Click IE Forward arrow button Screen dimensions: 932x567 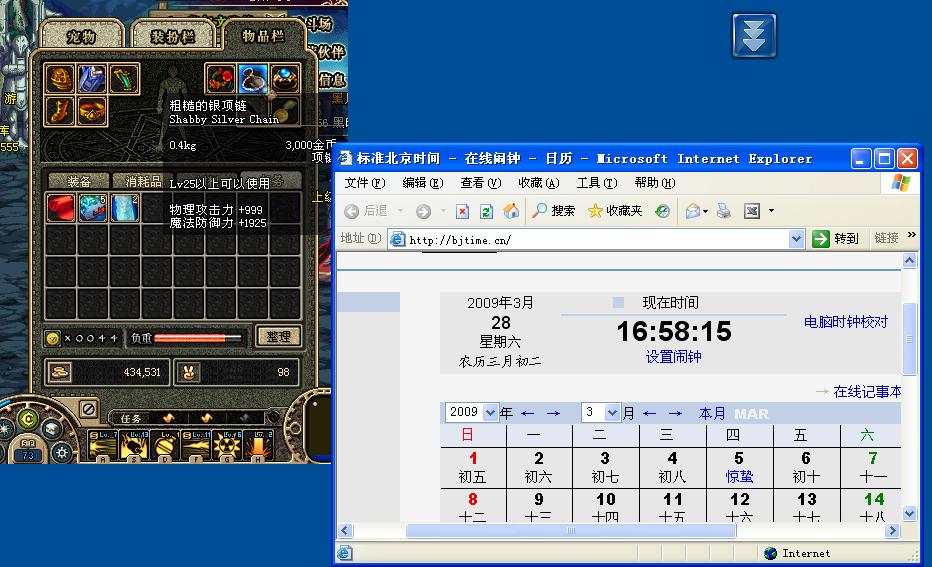point(423,211)
